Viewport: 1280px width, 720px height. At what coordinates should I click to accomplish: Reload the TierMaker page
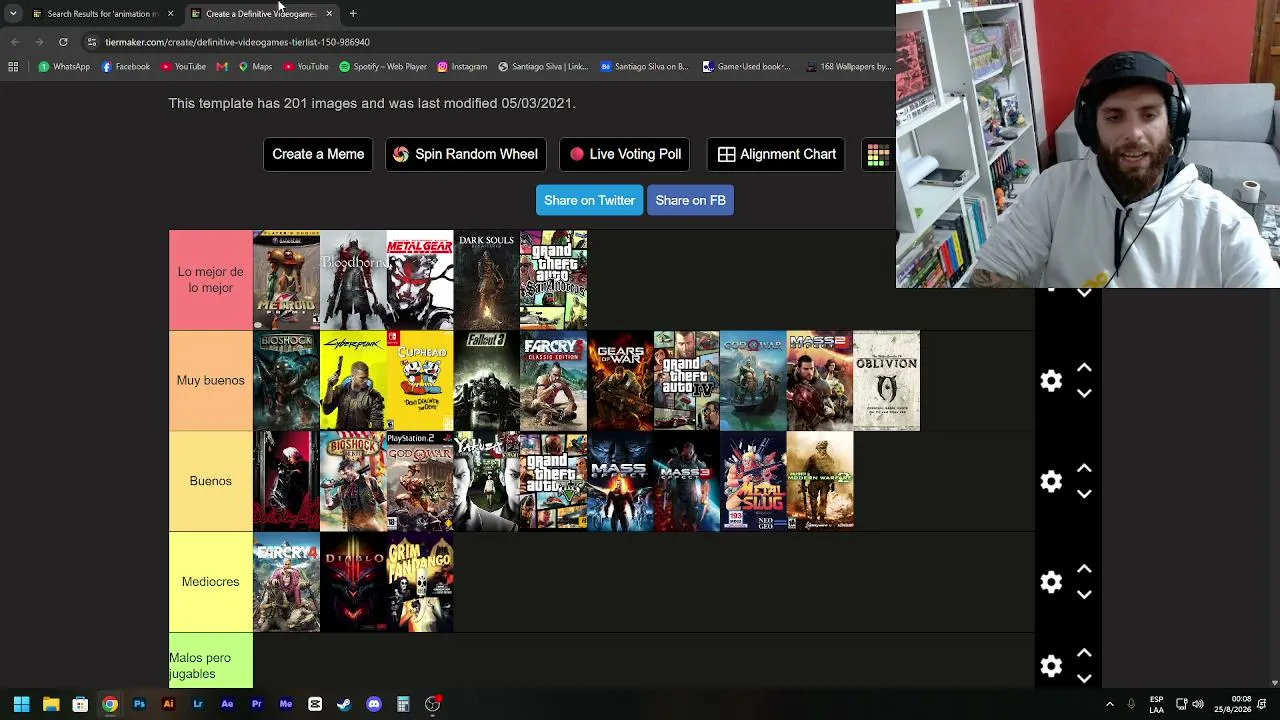click(x=63, y=42)
